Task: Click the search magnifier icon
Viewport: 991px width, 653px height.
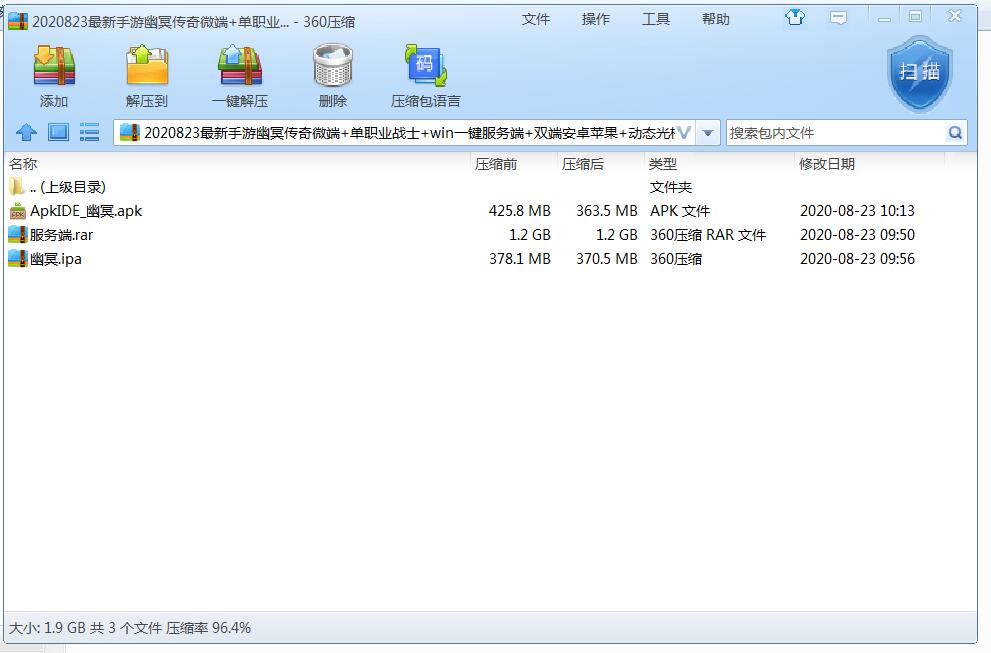Action: [x=955, y=133]
